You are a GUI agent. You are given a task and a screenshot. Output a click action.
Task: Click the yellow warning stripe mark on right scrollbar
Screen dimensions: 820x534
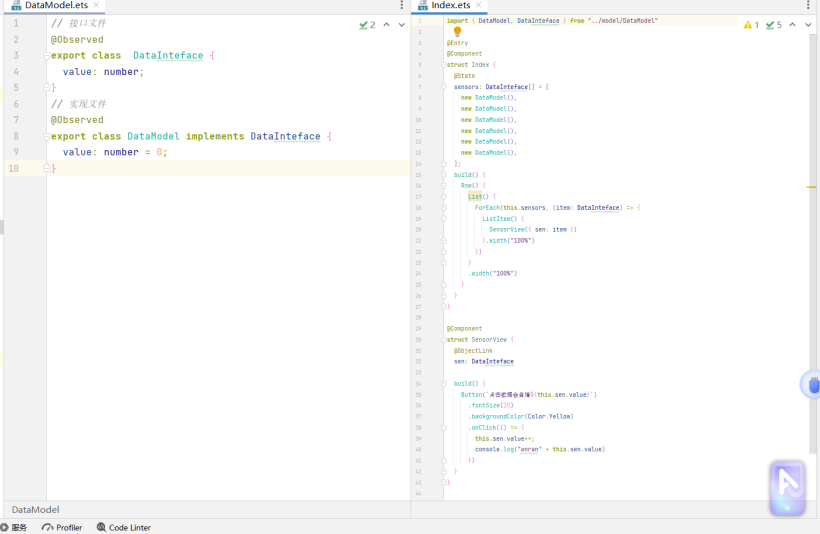tap(811, 187)
